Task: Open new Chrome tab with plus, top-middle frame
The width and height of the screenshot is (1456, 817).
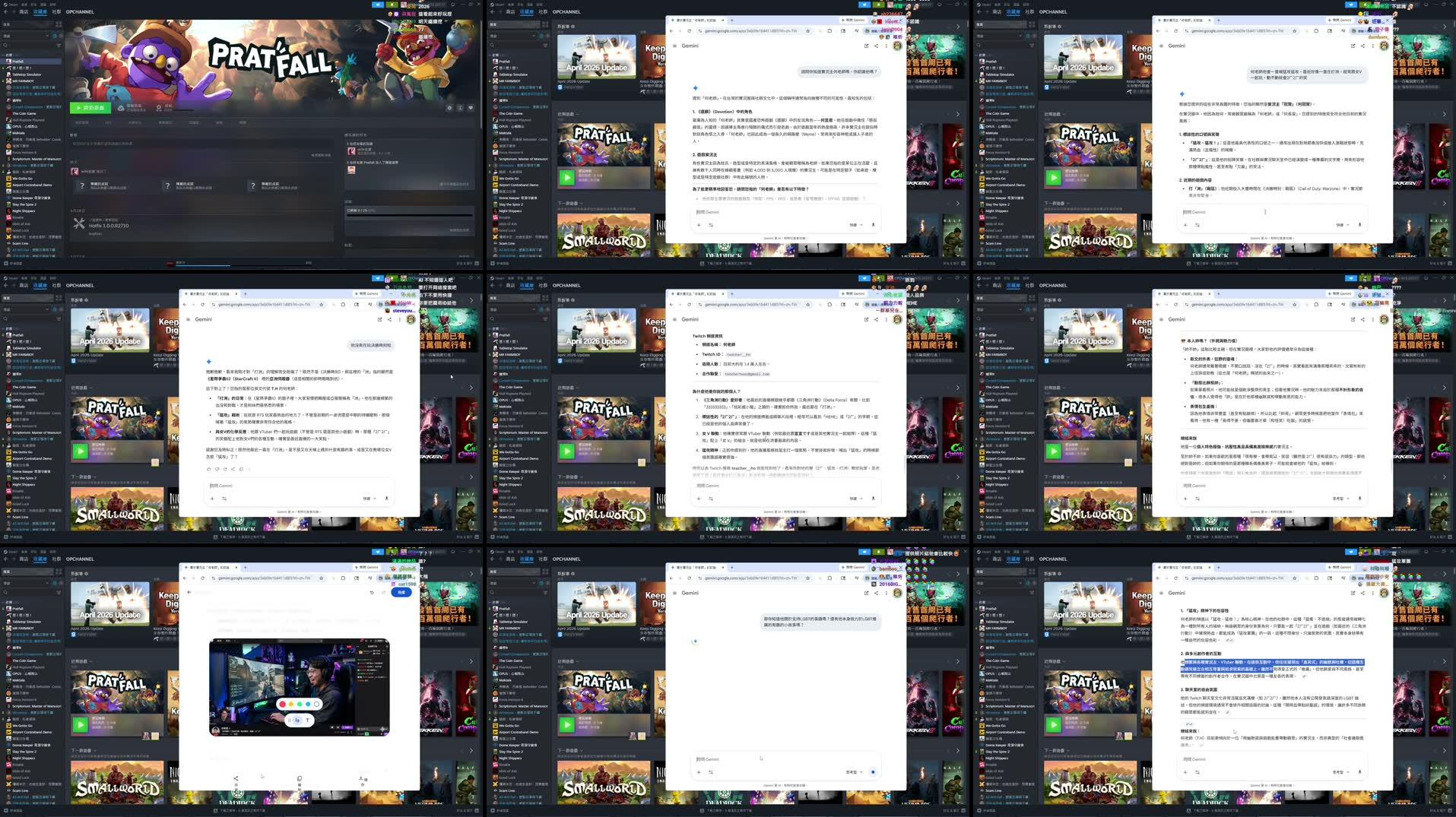Action: 732,20
